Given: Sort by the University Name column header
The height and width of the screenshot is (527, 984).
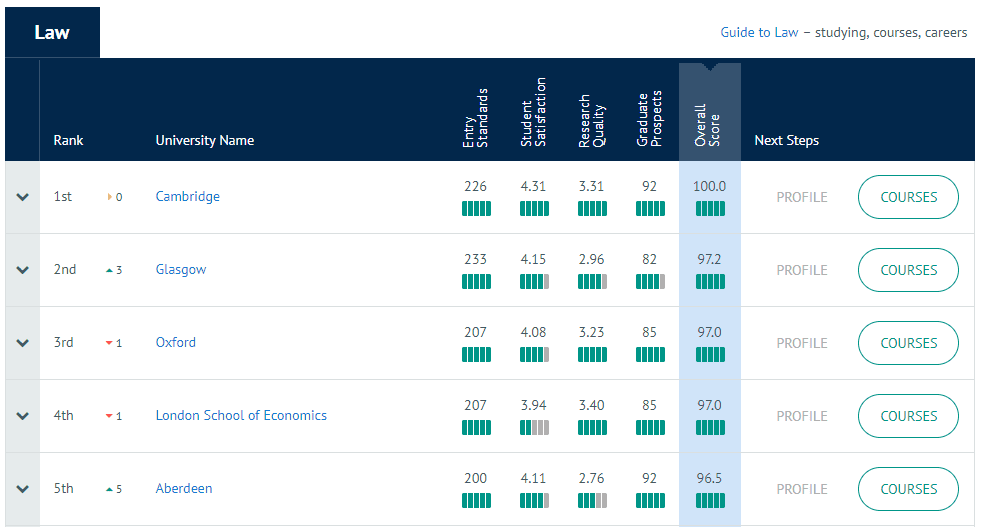Looking at the screenshot, I should tap(205, 140).
